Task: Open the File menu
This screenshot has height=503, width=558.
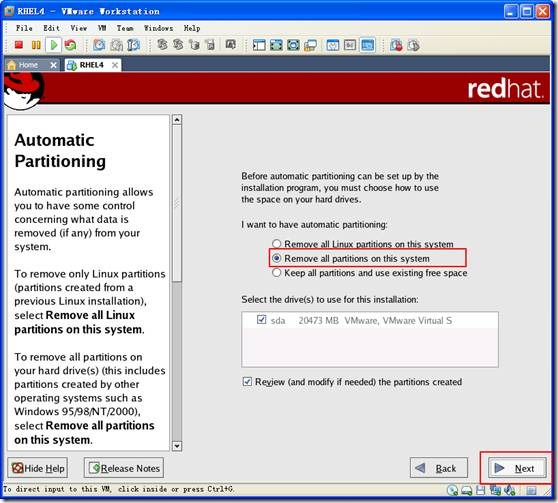Action: coord(24,28)
